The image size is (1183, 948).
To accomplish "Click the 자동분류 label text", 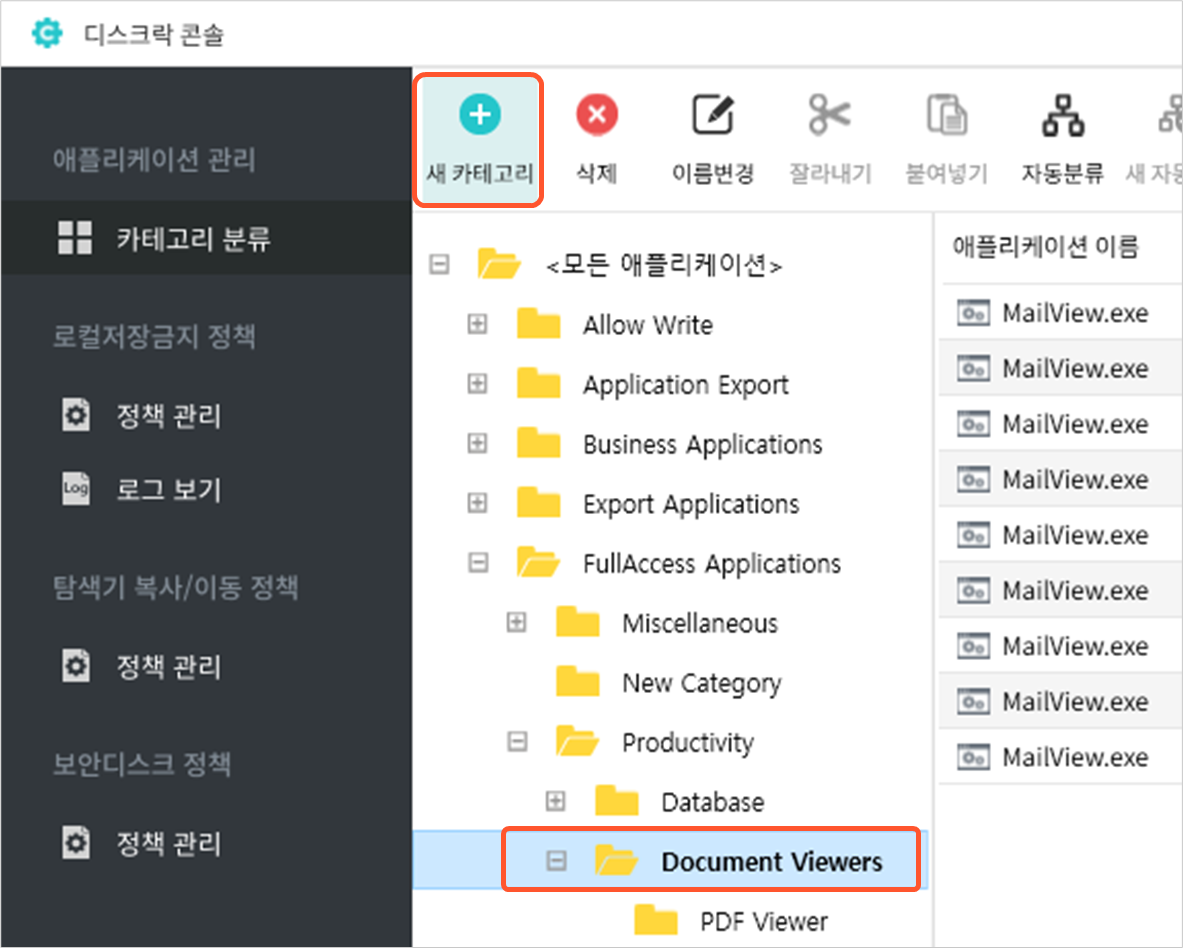I will click(1062, 173).
